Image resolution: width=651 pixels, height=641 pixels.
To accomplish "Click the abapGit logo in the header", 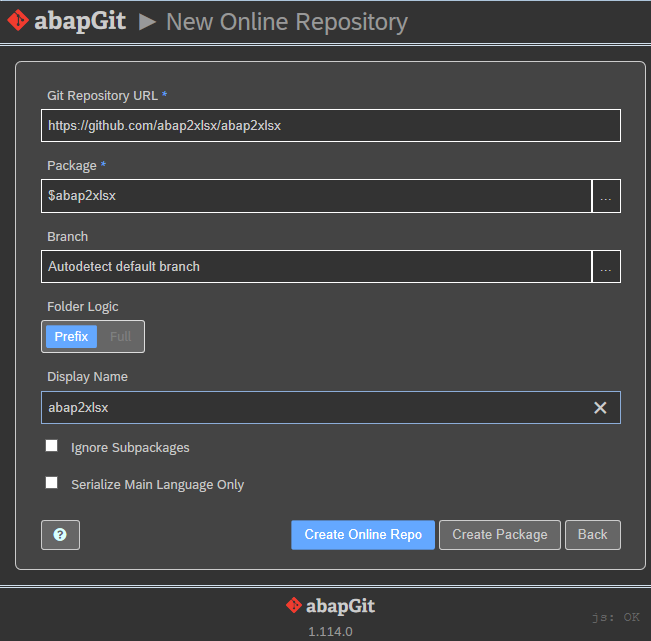I will tap(66, 21).
